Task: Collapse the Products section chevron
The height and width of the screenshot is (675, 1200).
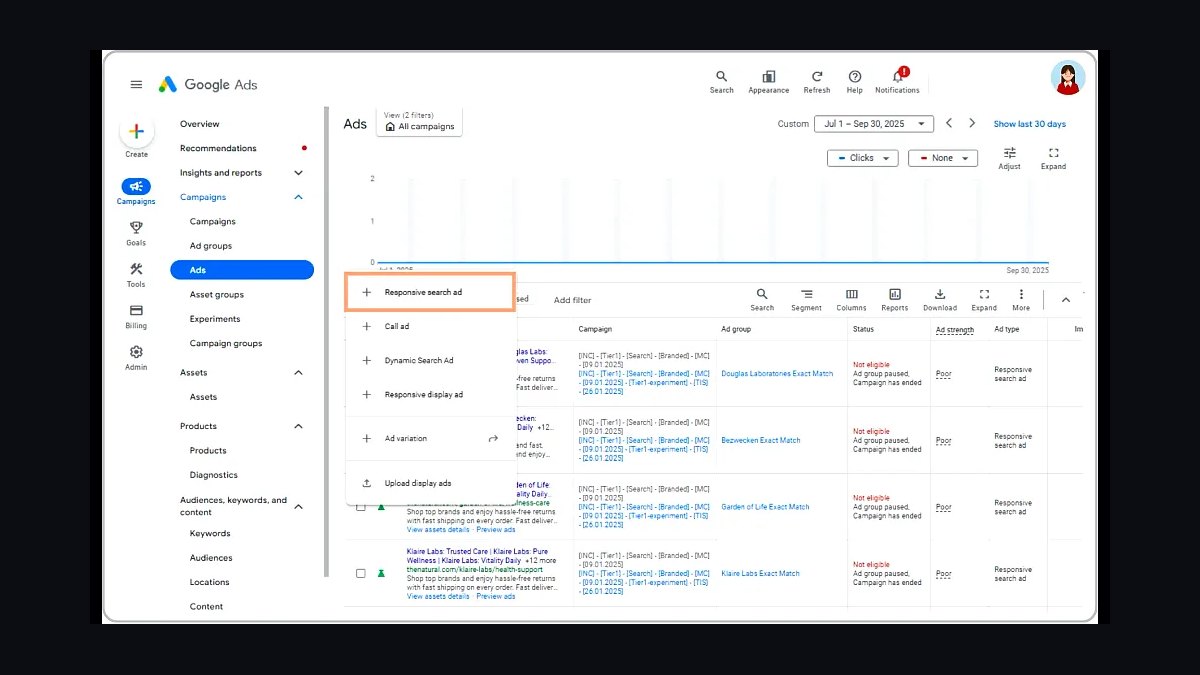Action: 299,426
